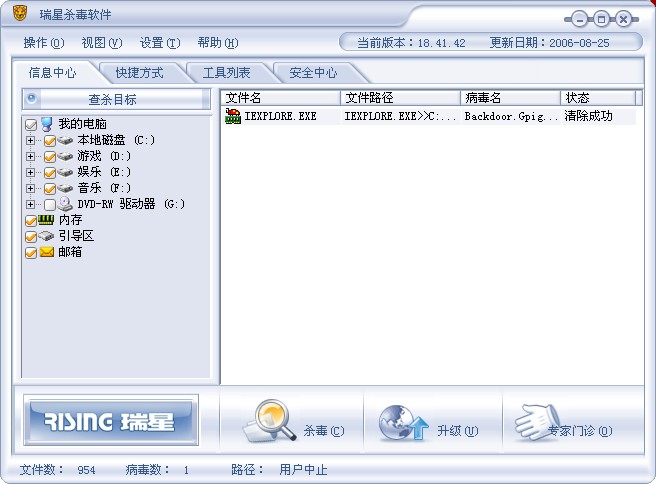Click the 当前版本 18.41.42 text
The width and height of the screenshot is (656, 484).
[411, 43]
